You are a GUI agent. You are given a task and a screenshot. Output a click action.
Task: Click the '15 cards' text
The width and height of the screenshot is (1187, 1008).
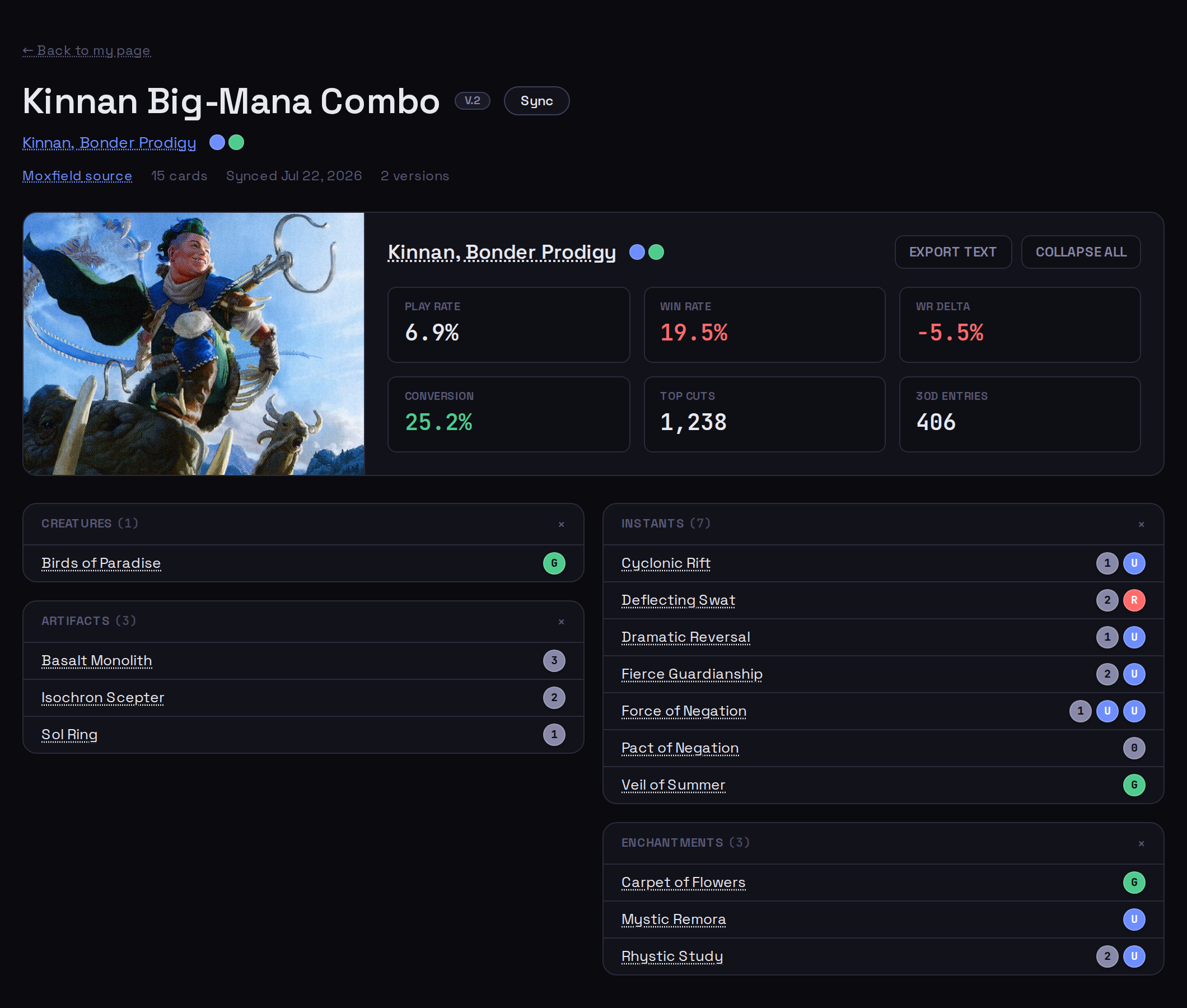point(179,175)
